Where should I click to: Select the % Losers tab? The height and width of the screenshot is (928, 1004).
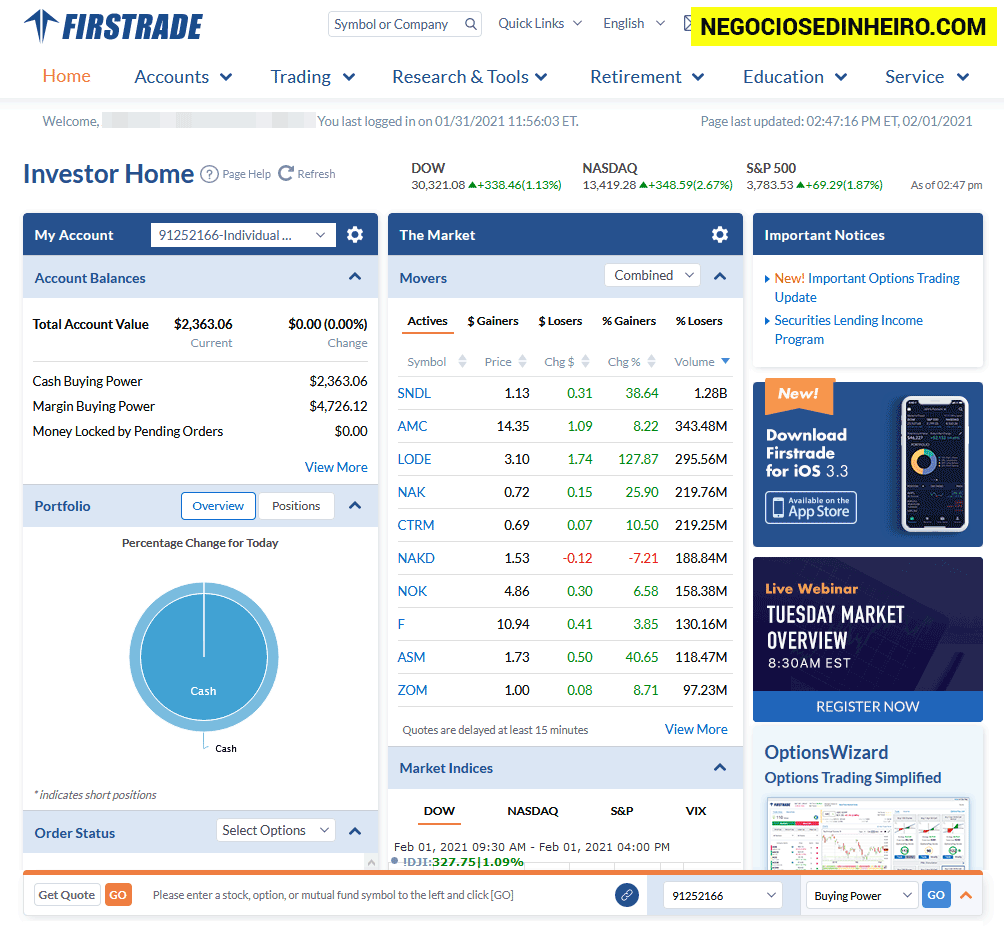(699, 321)
